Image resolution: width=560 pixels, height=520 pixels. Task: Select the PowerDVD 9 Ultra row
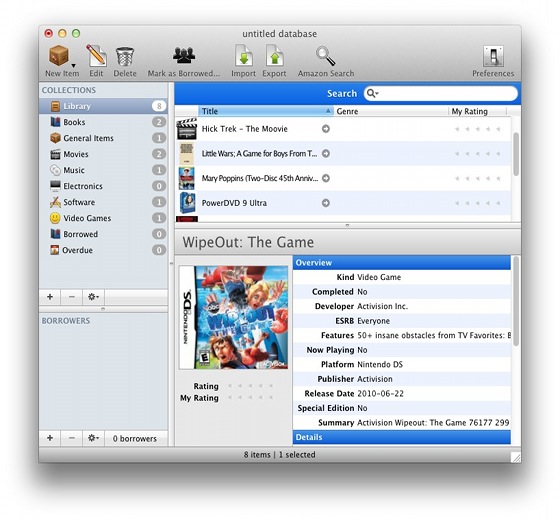[343, 203]
